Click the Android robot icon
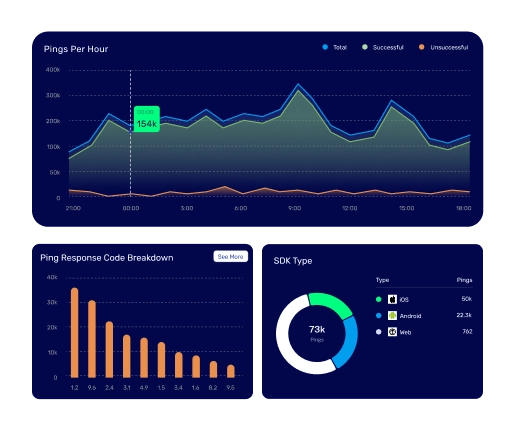 (392, 316)
